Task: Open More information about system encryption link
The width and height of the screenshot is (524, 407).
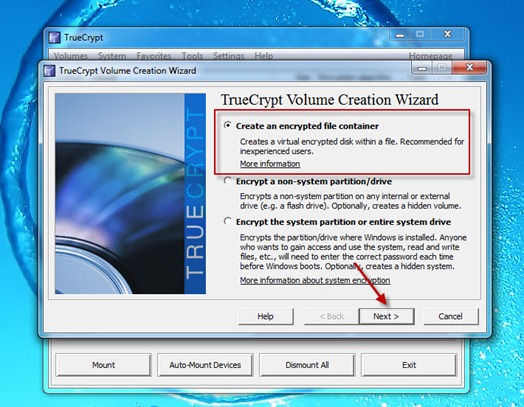Action: 315,280
